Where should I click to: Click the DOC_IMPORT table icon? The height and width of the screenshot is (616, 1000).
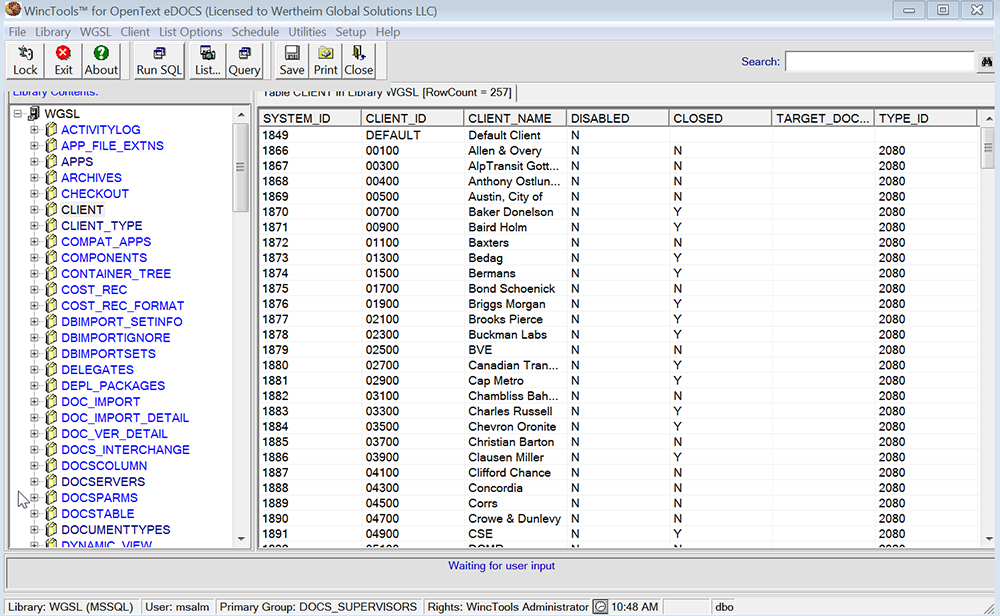click(x=51, y=401)
